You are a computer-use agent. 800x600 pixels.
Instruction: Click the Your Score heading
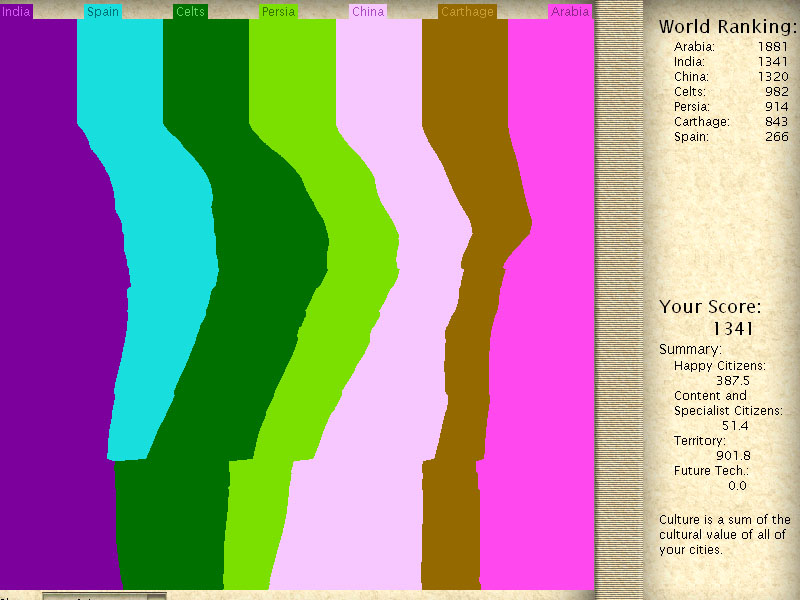coord(710,307)
